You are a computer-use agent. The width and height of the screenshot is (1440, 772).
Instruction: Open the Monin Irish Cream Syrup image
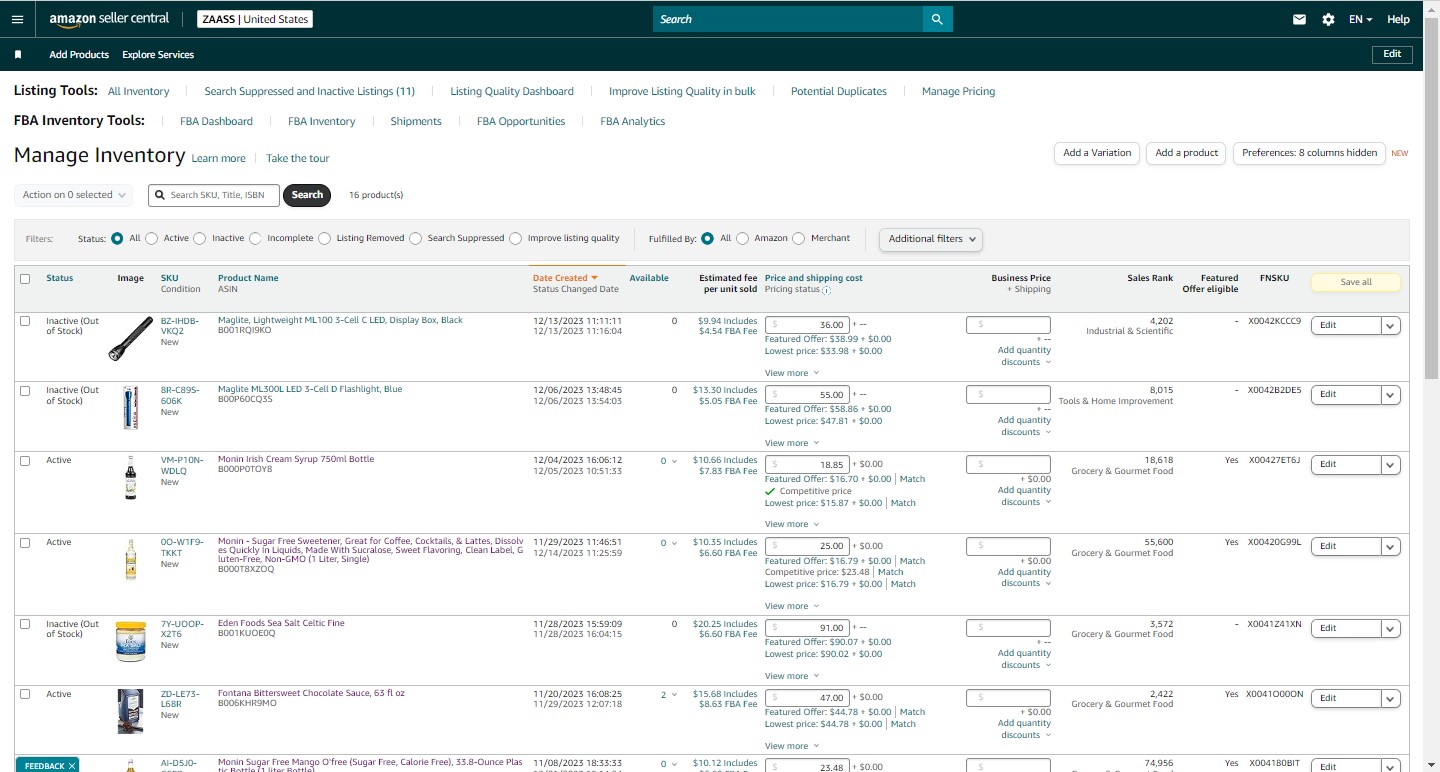coord(130,477)
